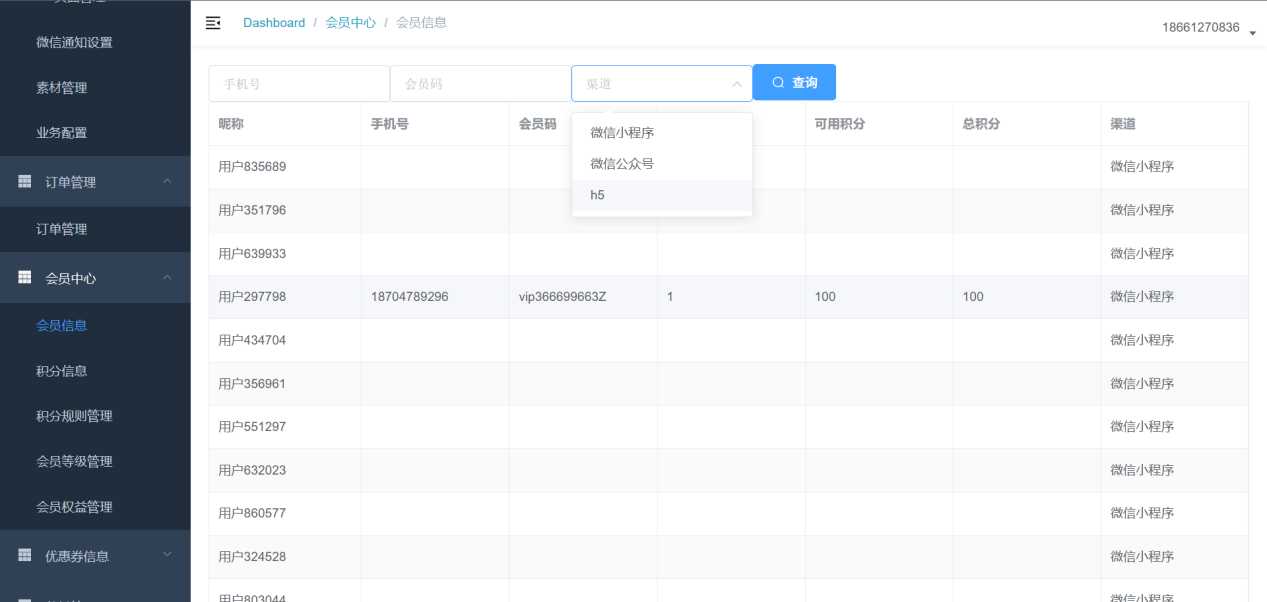
Task: Open account dropdown arrow next to 18661270836
Action: 1252,33
